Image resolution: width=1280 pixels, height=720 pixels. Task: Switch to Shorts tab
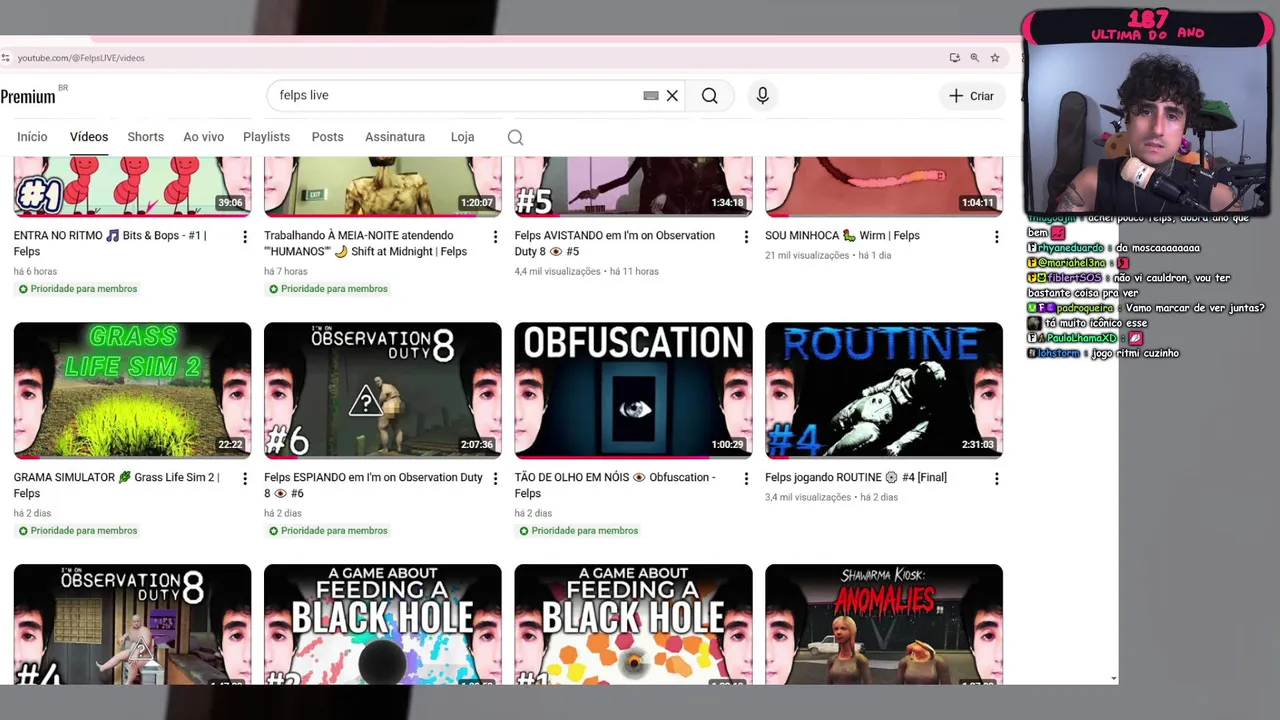click(x=145, y=137)
